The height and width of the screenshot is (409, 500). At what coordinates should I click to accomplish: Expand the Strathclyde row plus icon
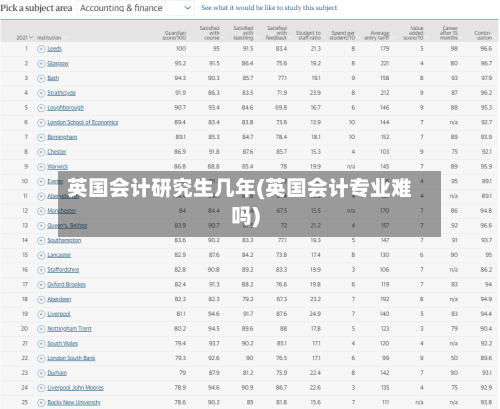[41, 93]
